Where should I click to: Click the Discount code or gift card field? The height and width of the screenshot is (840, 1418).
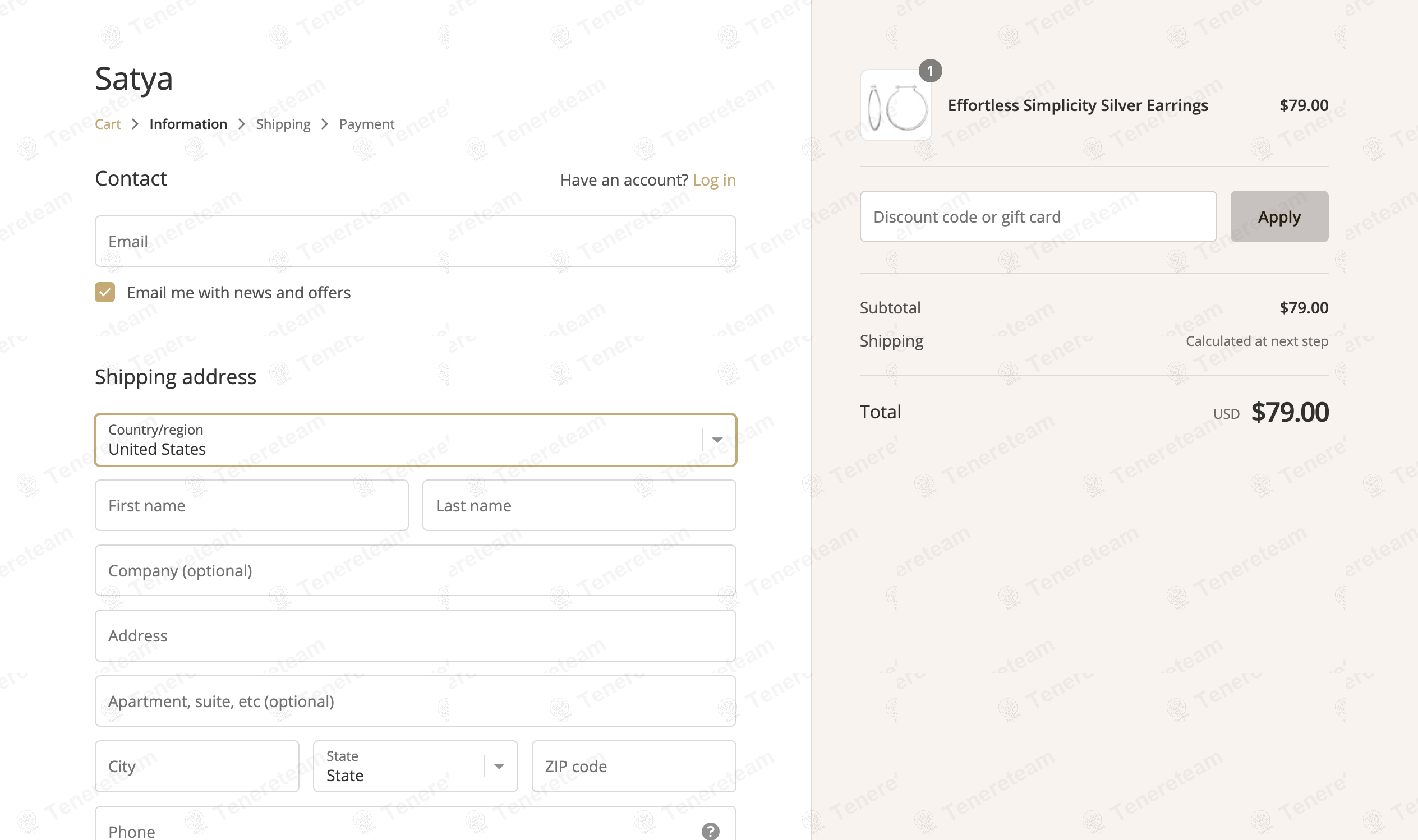point(1038,217)
